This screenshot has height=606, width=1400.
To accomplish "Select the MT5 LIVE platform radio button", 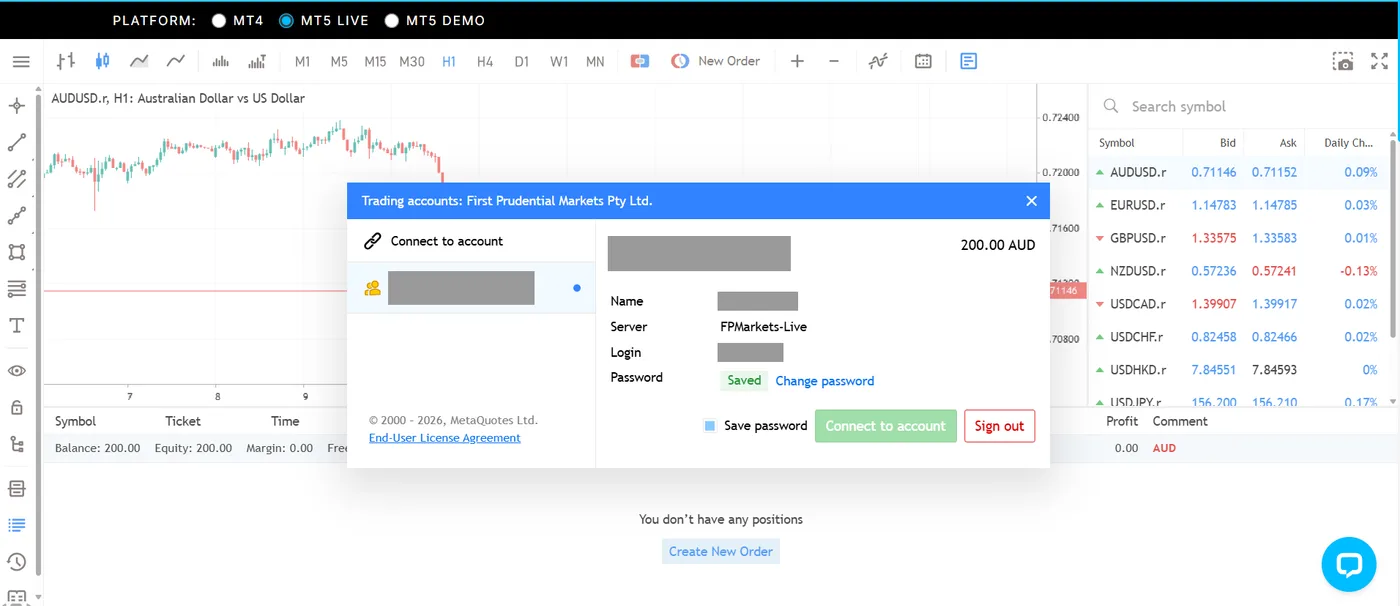I will click(x=286, y=20).
